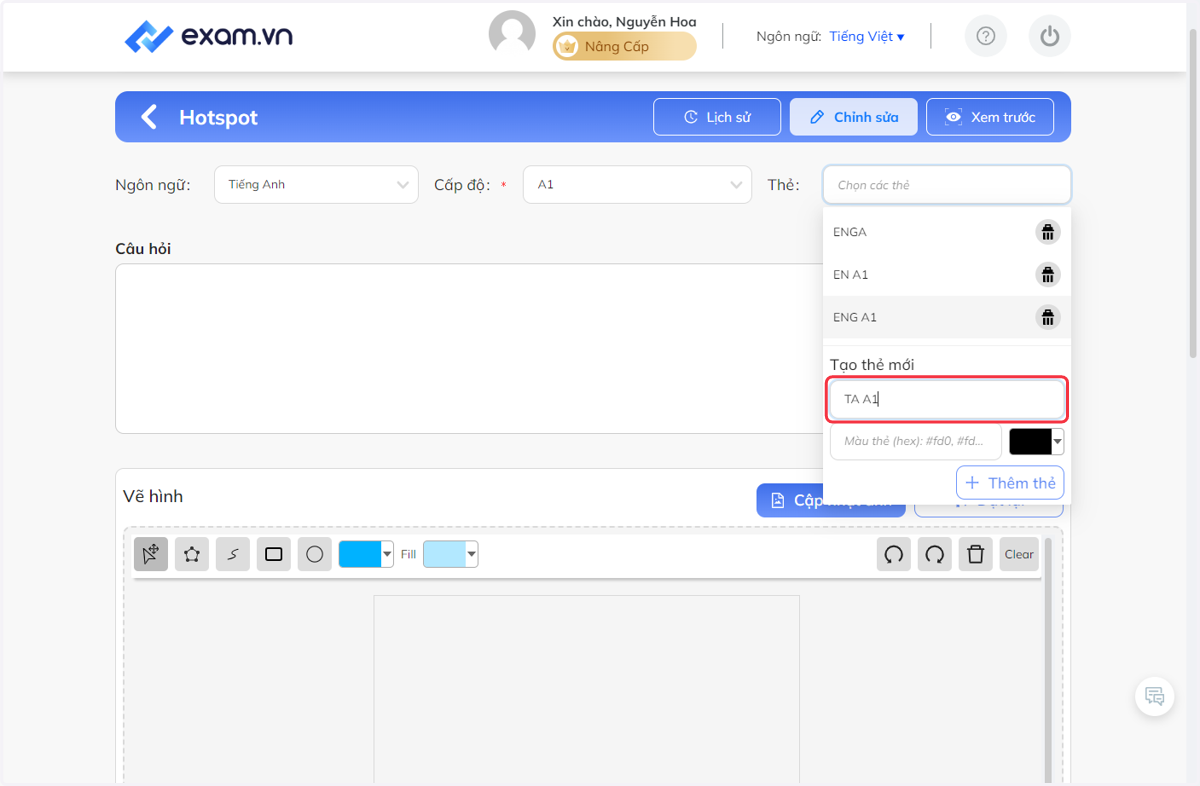
Task: Click the Nâng Cấp upgrade button
Action: tap(625, 46)
